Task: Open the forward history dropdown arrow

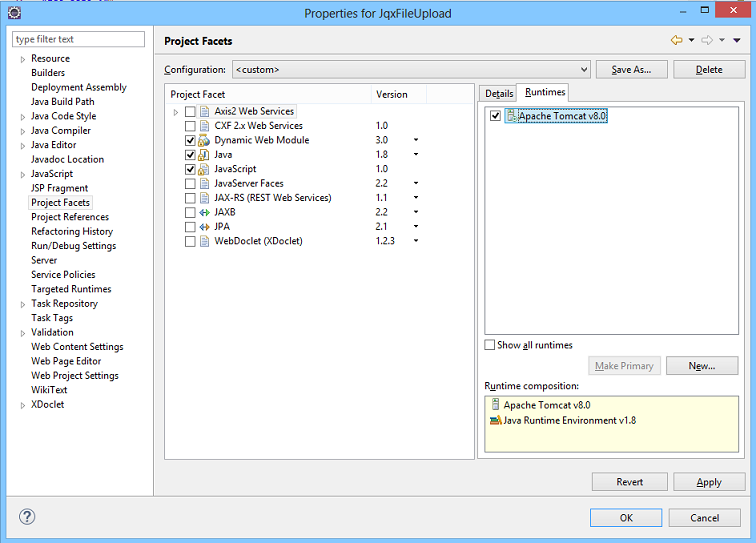Action: [722, 41]
